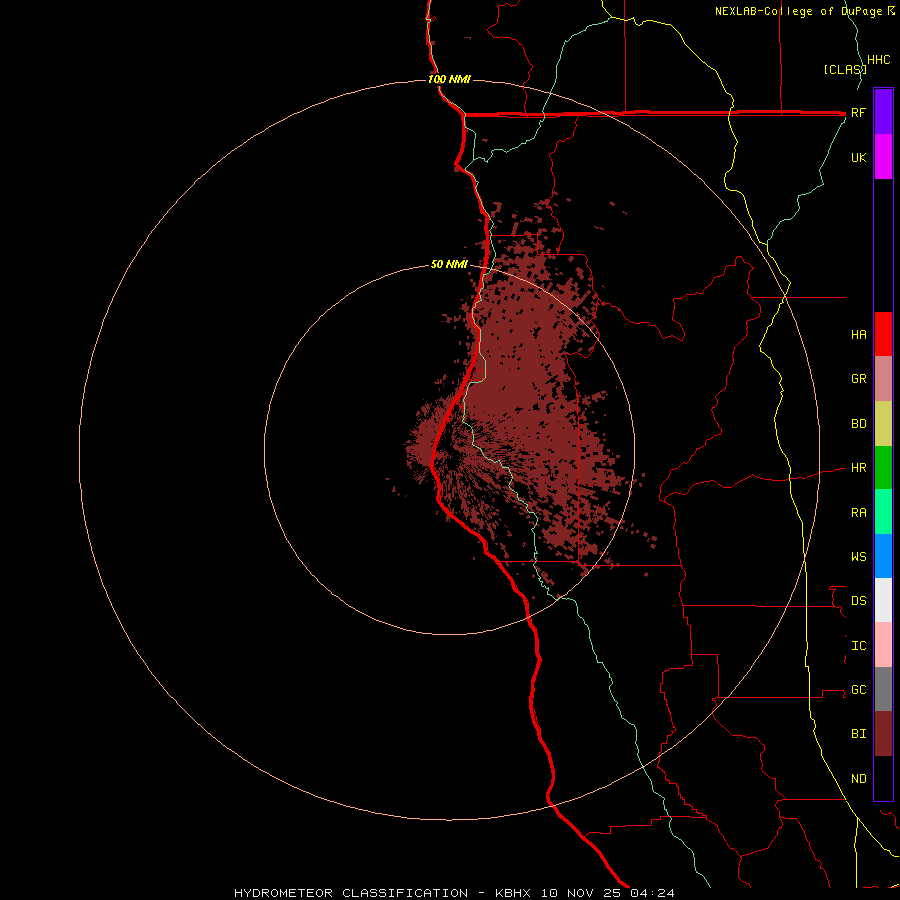Click the HHC product label

(x=878, y=60)
